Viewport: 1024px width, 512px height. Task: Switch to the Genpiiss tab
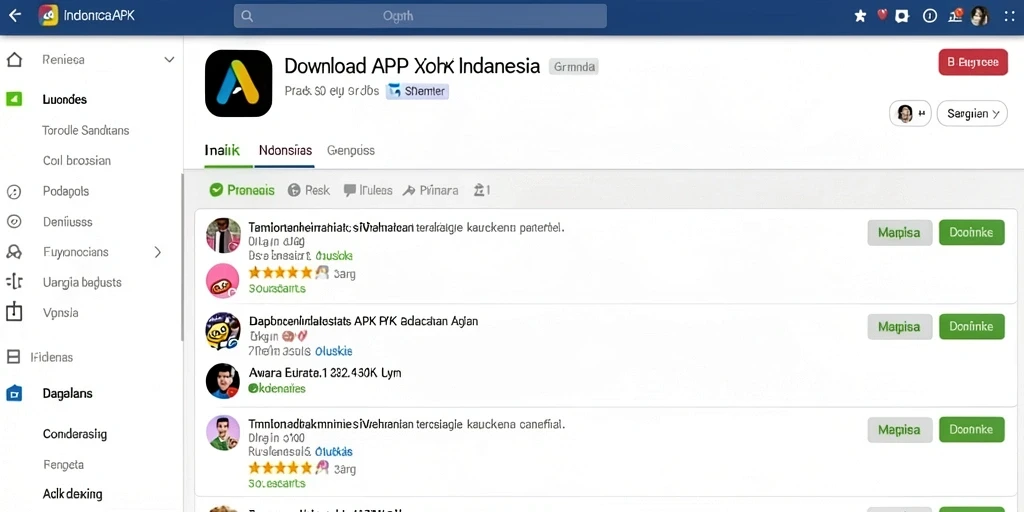coord(351,150)
